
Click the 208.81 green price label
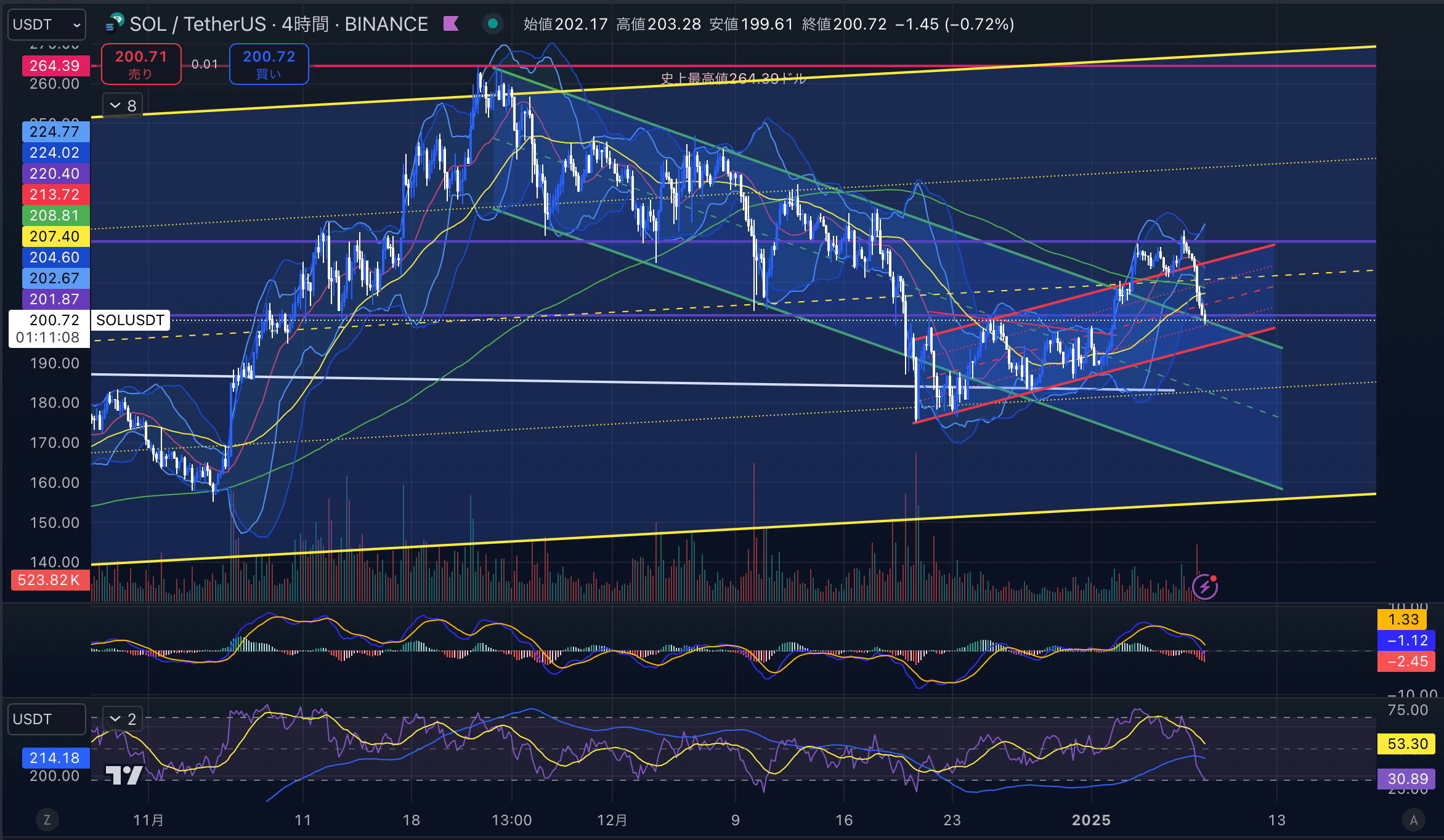tap(55, 216)
